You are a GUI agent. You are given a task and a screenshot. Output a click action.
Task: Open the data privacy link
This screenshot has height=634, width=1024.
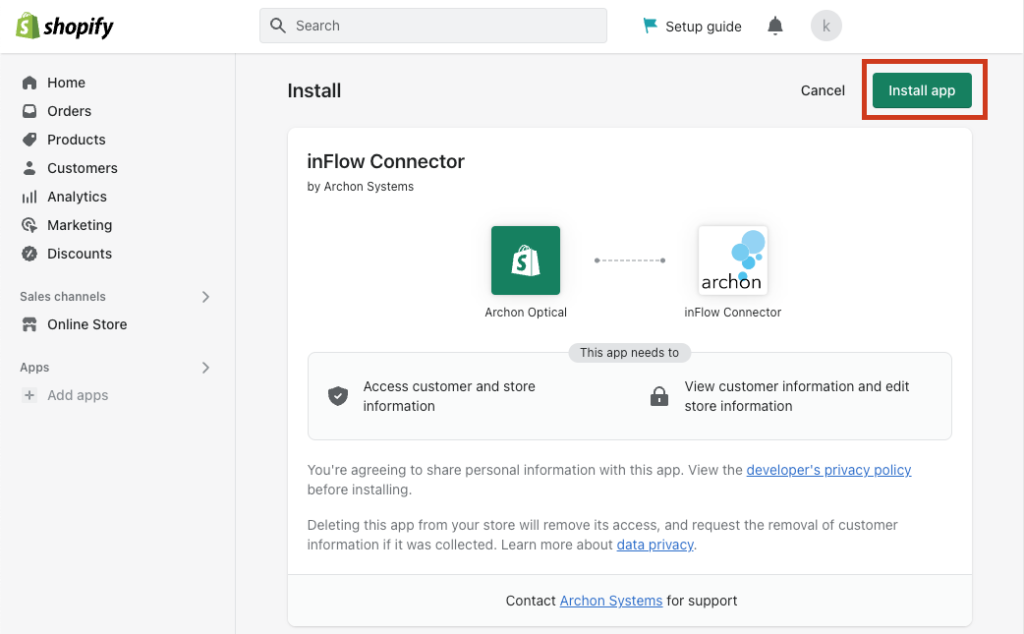coord(655,545)
